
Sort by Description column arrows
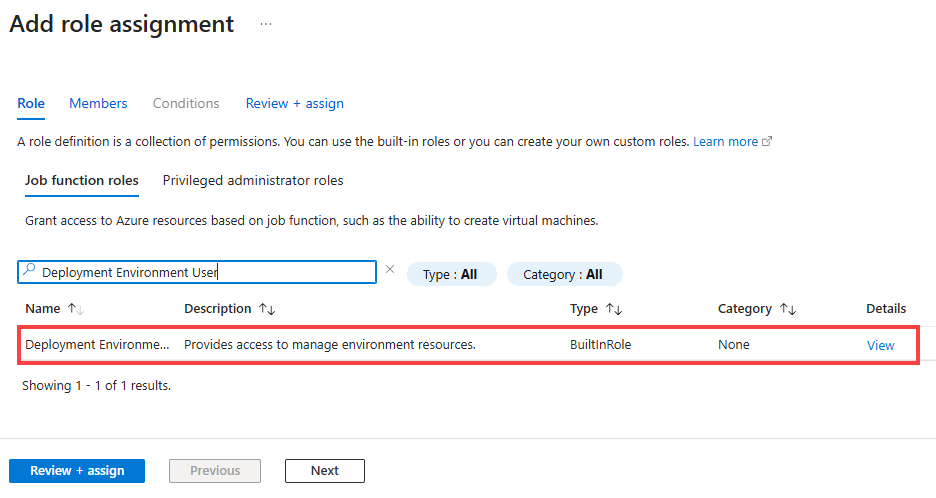click(267, 309)
